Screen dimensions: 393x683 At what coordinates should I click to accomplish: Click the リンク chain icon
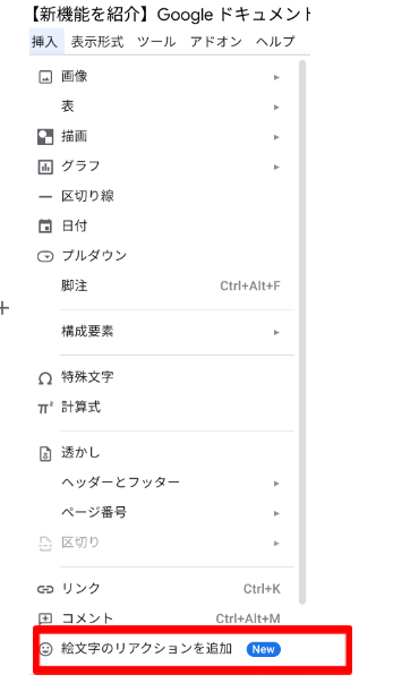pyautogui.click(x=45, y=589)
